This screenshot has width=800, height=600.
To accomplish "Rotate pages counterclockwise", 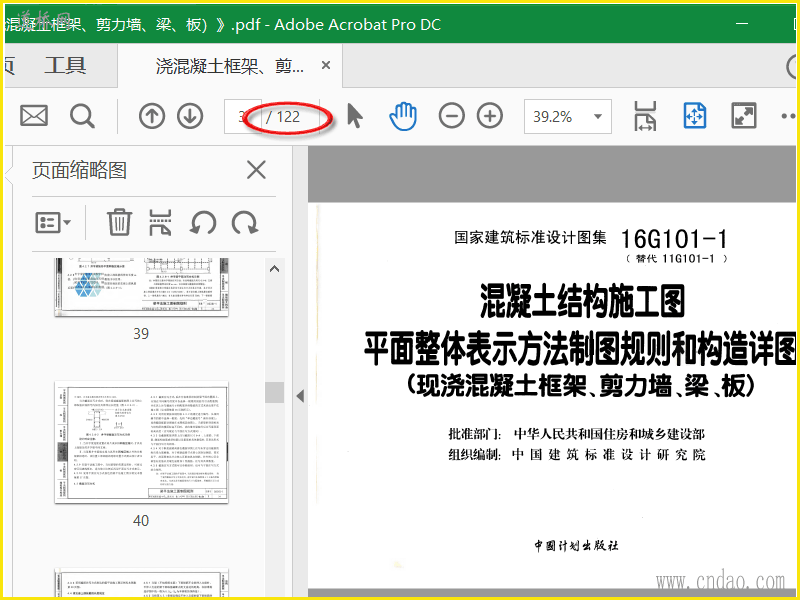I will click(203, 223).
